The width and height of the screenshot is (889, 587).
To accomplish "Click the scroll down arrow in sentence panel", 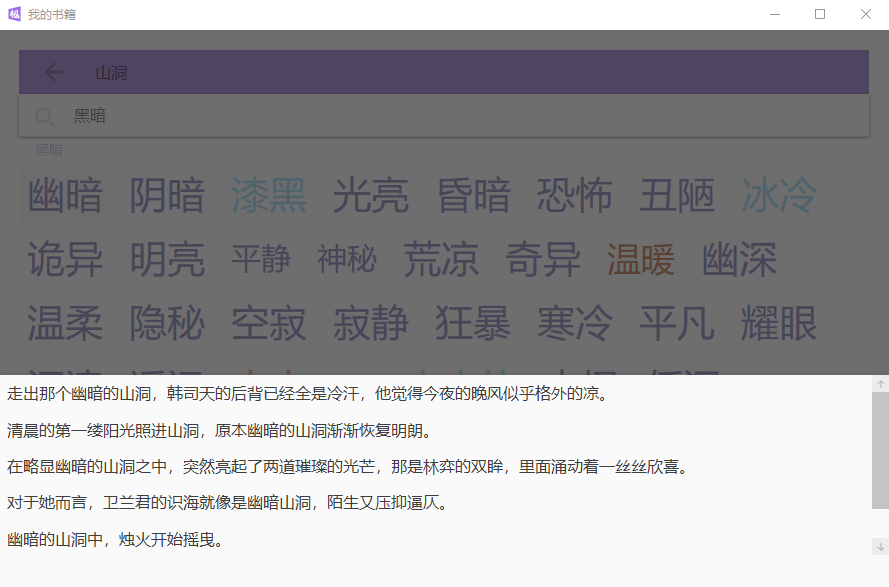I will pos(880,547).
